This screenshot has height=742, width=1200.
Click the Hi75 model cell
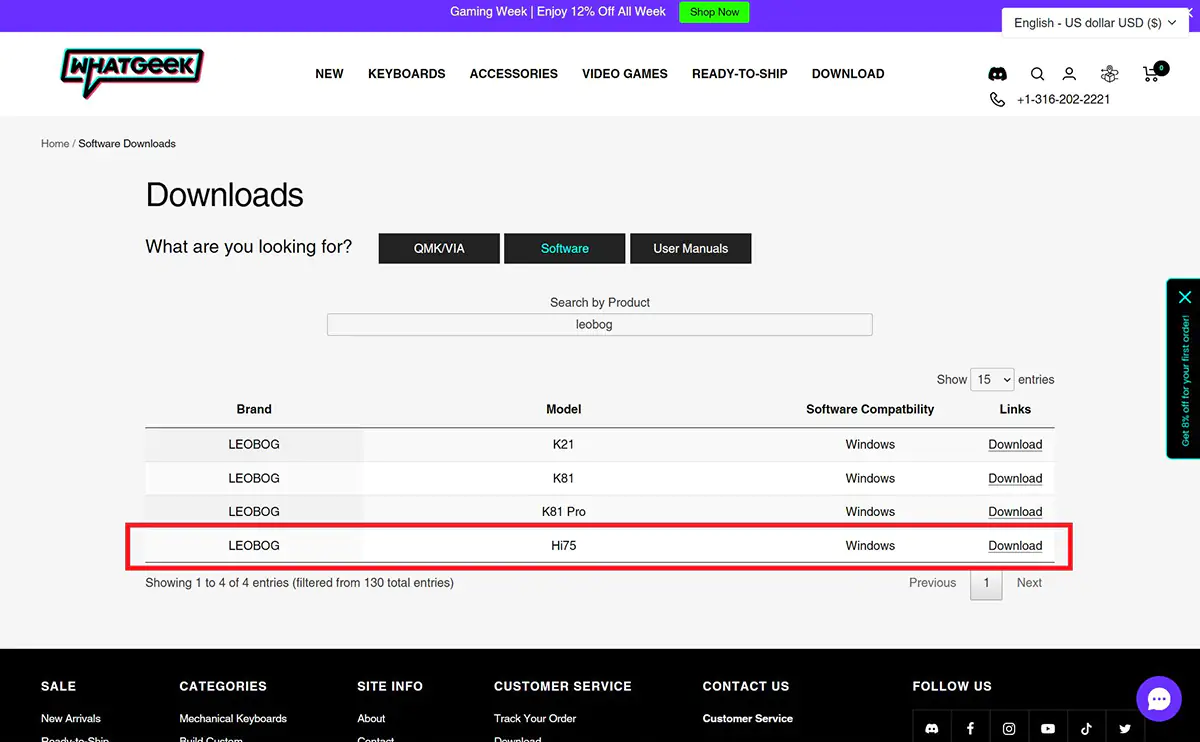(564, 546)
